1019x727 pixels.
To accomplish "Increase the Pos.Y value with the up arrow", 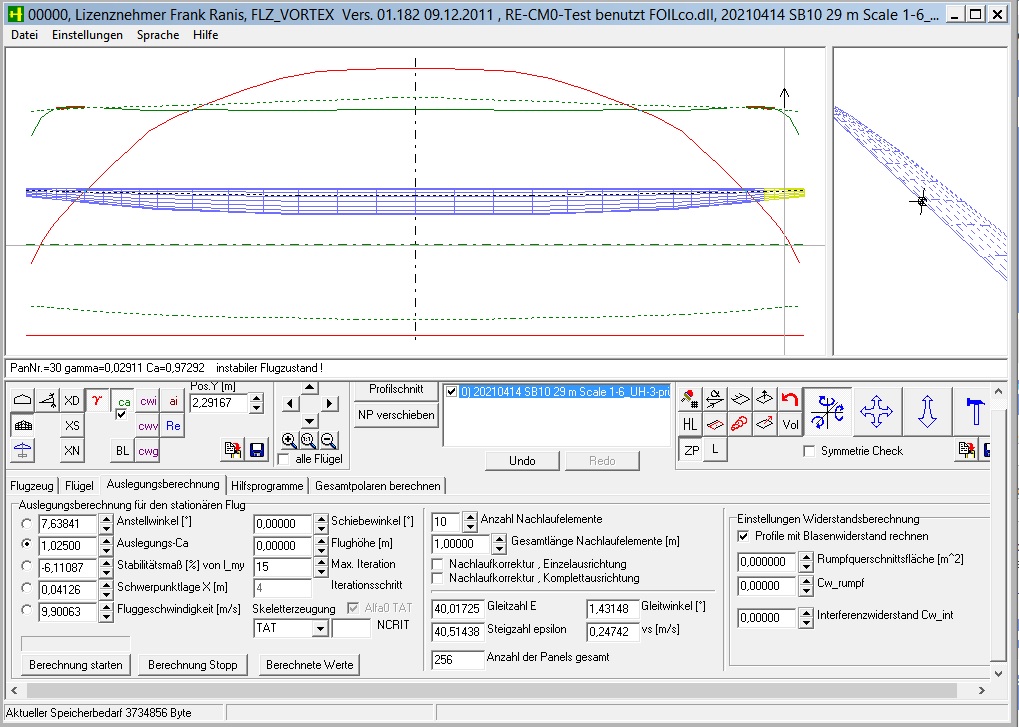I will [x=257, y=398].
